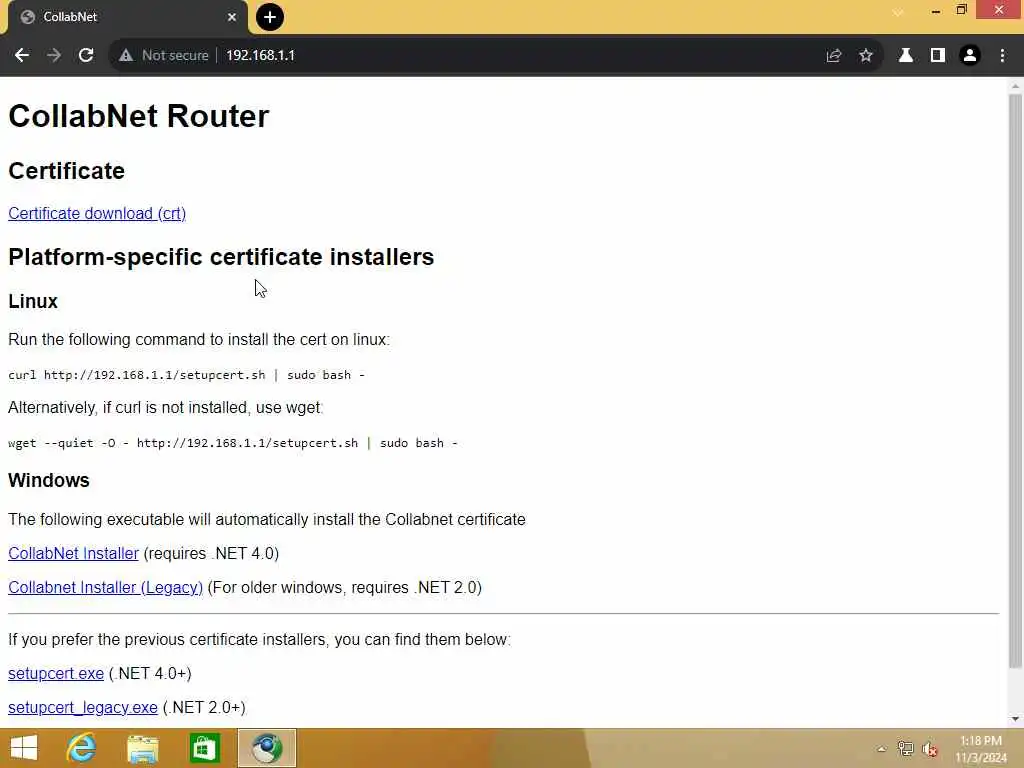This screenshot has width=1024, height=768.
Task: Open File Explorer from the taskbar
Action: [142, 748]
